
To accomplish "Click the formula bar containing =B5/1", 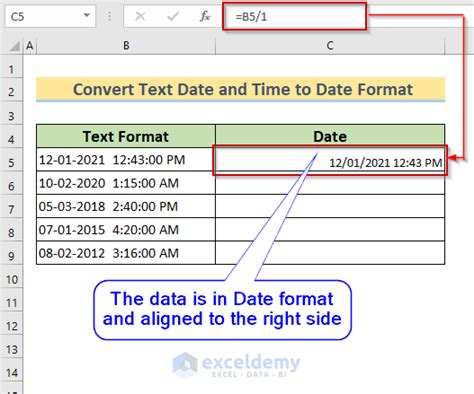I will pyautogui.click(x=294, y=16).
